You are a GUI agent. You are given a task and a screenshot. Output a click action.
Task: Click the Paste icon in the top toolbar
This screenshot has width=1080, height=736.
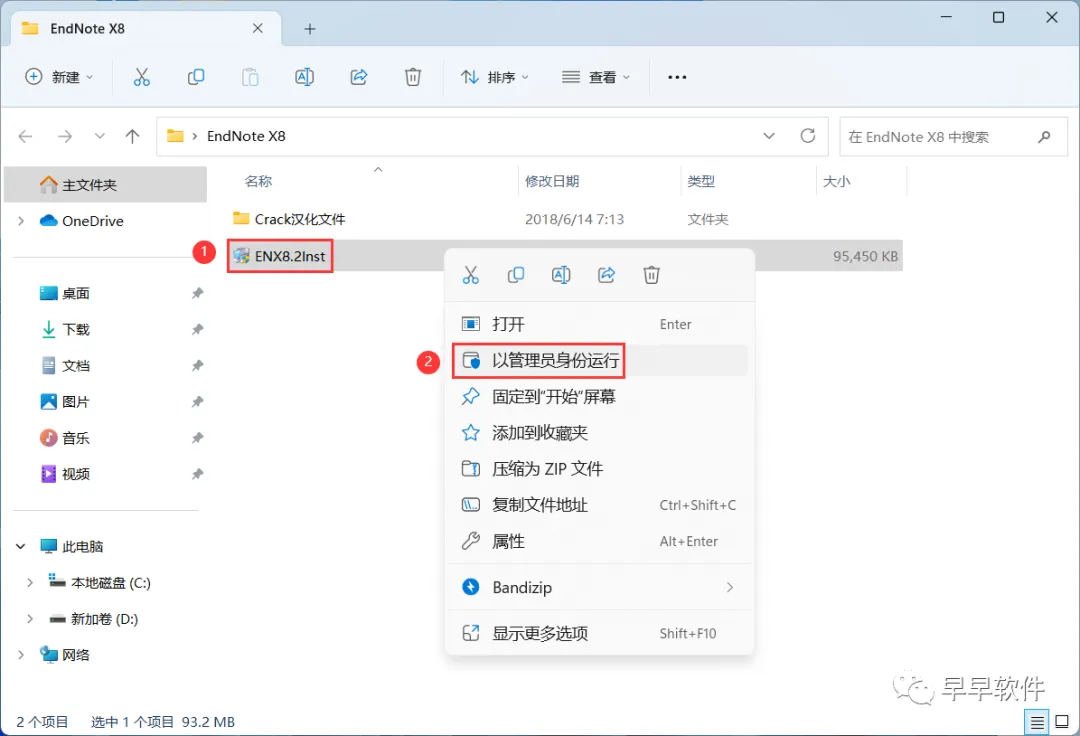pos(250,77)
